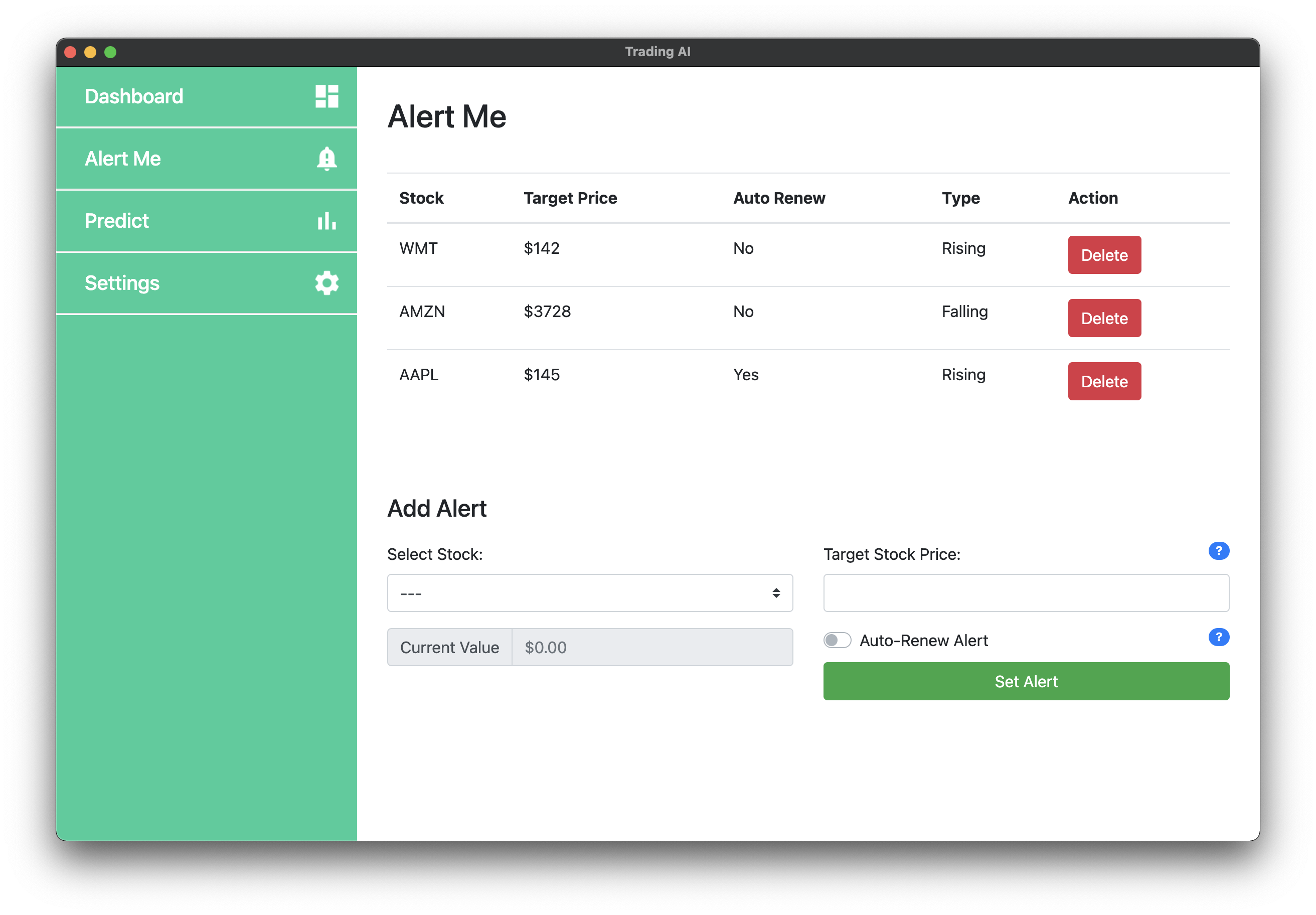The width and height of the screenshot is (1316, 915).
Task: Delete the AAPL alert
Action: point(1104,381)
